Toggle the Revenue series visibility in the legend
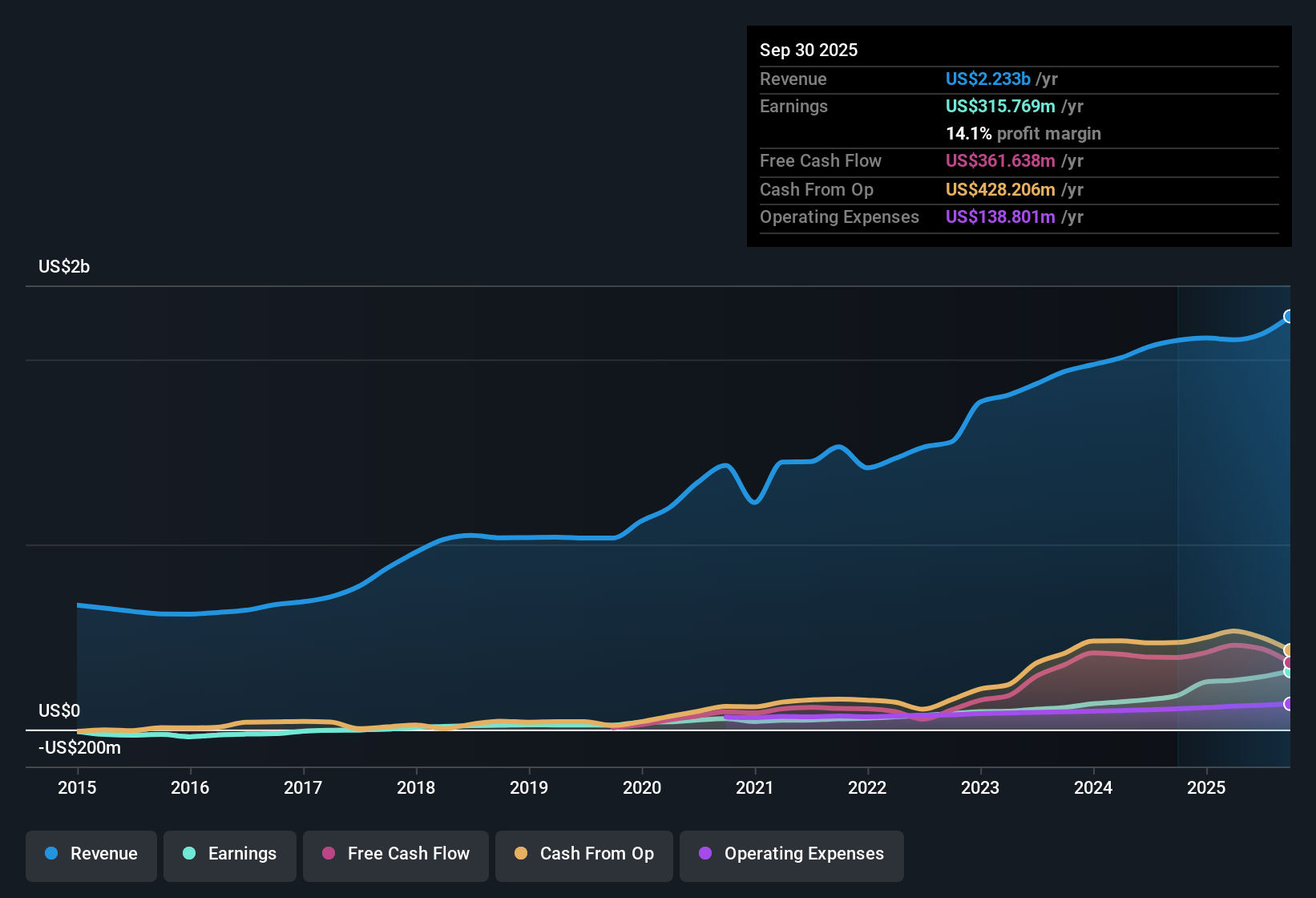The width and height of the screenshot is (1316, 898). tap(91, 854)
